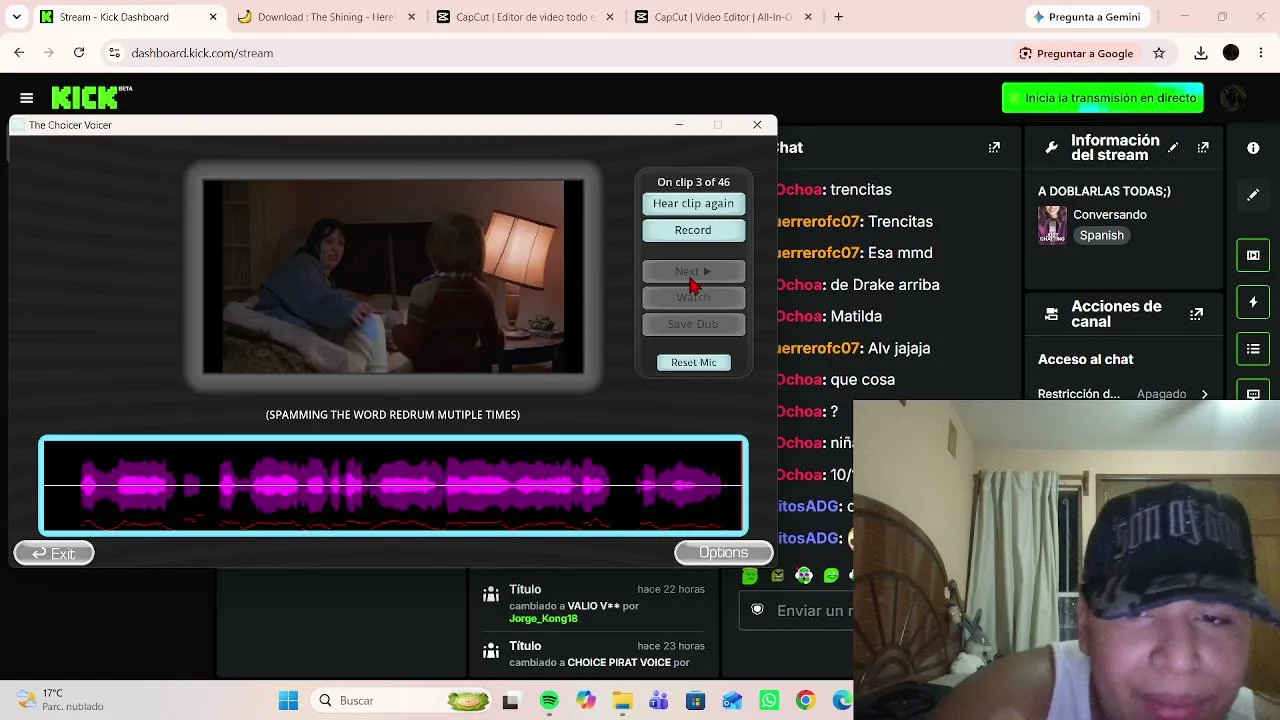Open the user avatar in Kick header
This screenshot has width=1280, height=720.
click(x=1233, y=98)
